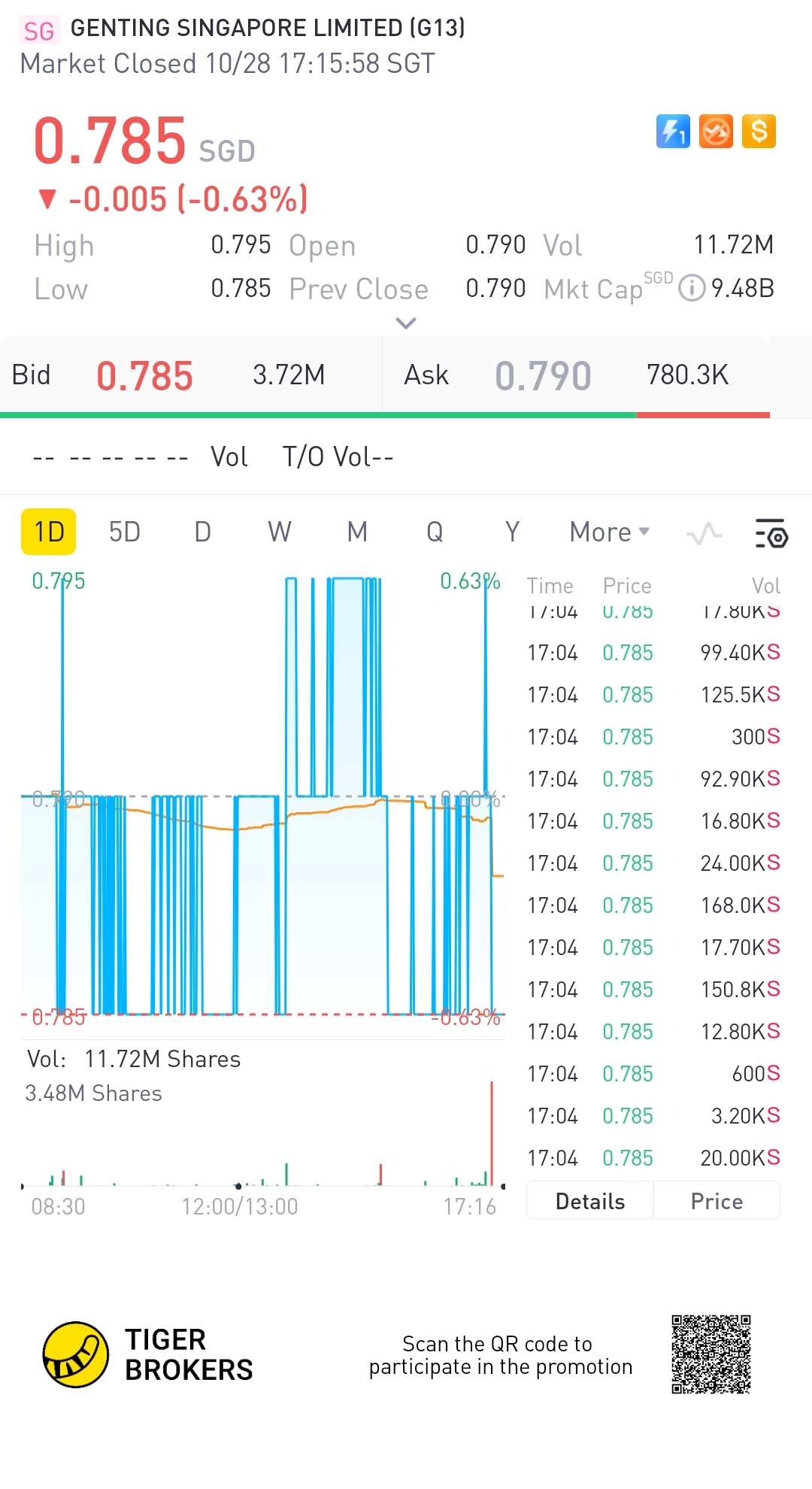Tap the orange chart-disabled round icon
Screen dimensions: 812x1489
point(716,132)
